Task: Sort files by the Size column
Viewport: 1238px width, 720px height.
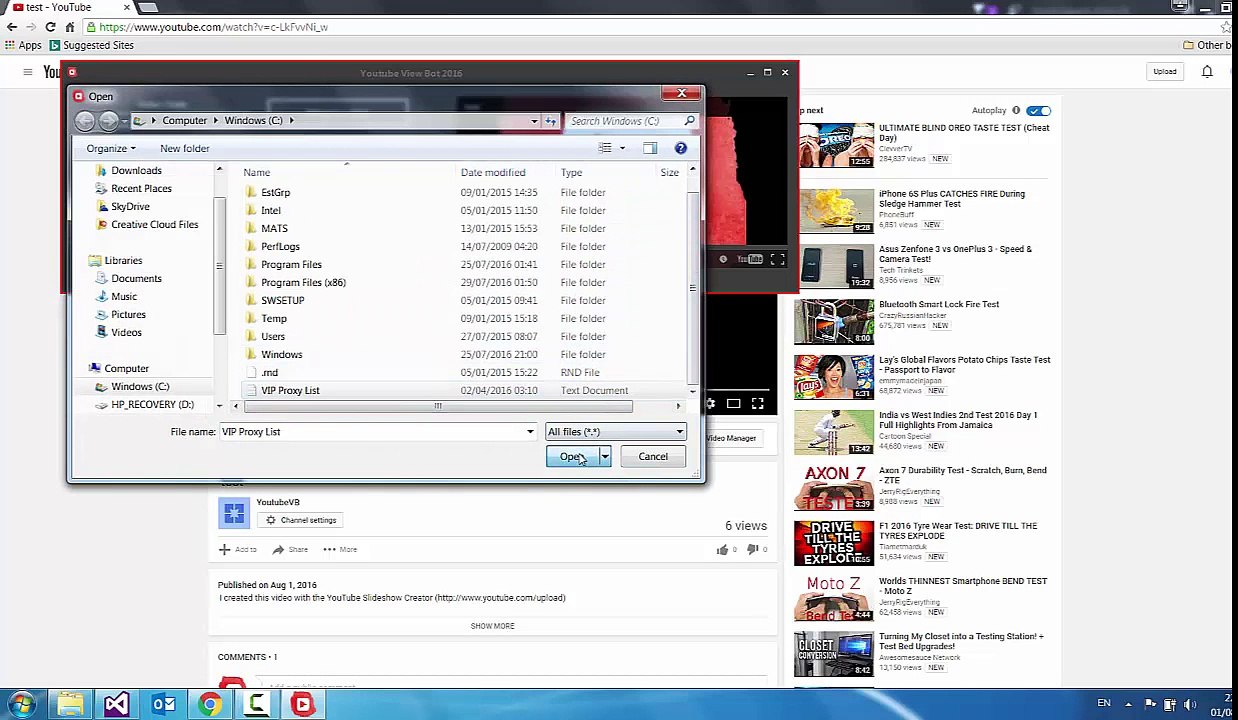Action: tap(669, 172)
